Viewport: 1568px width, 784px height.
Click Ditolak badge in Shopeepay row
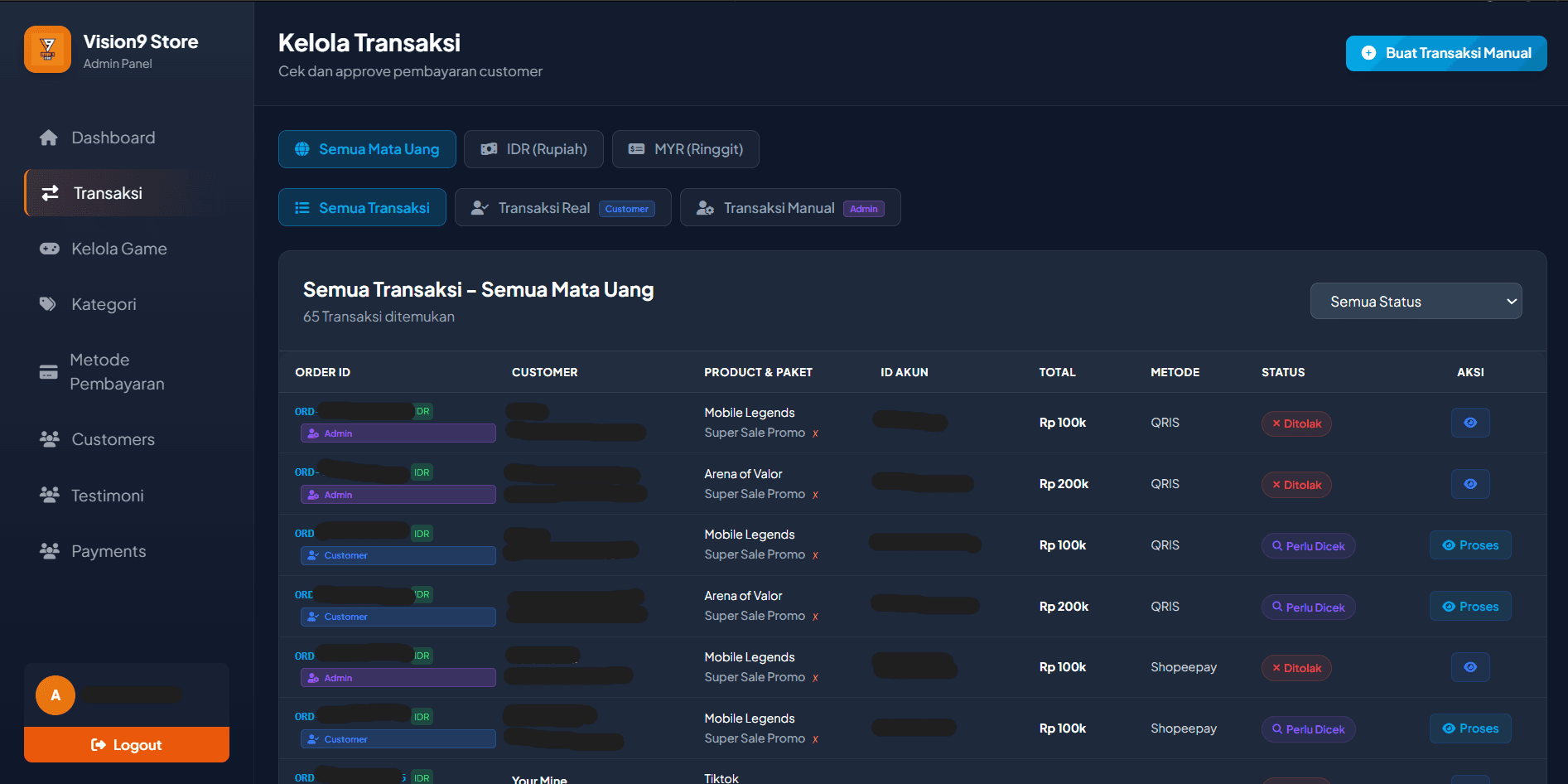click(1296, 668)
